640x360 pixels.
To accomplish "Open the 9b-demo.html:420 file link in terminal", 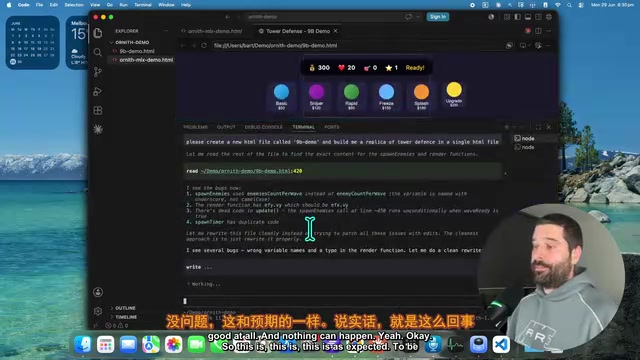I will click(x=251, y=171).
